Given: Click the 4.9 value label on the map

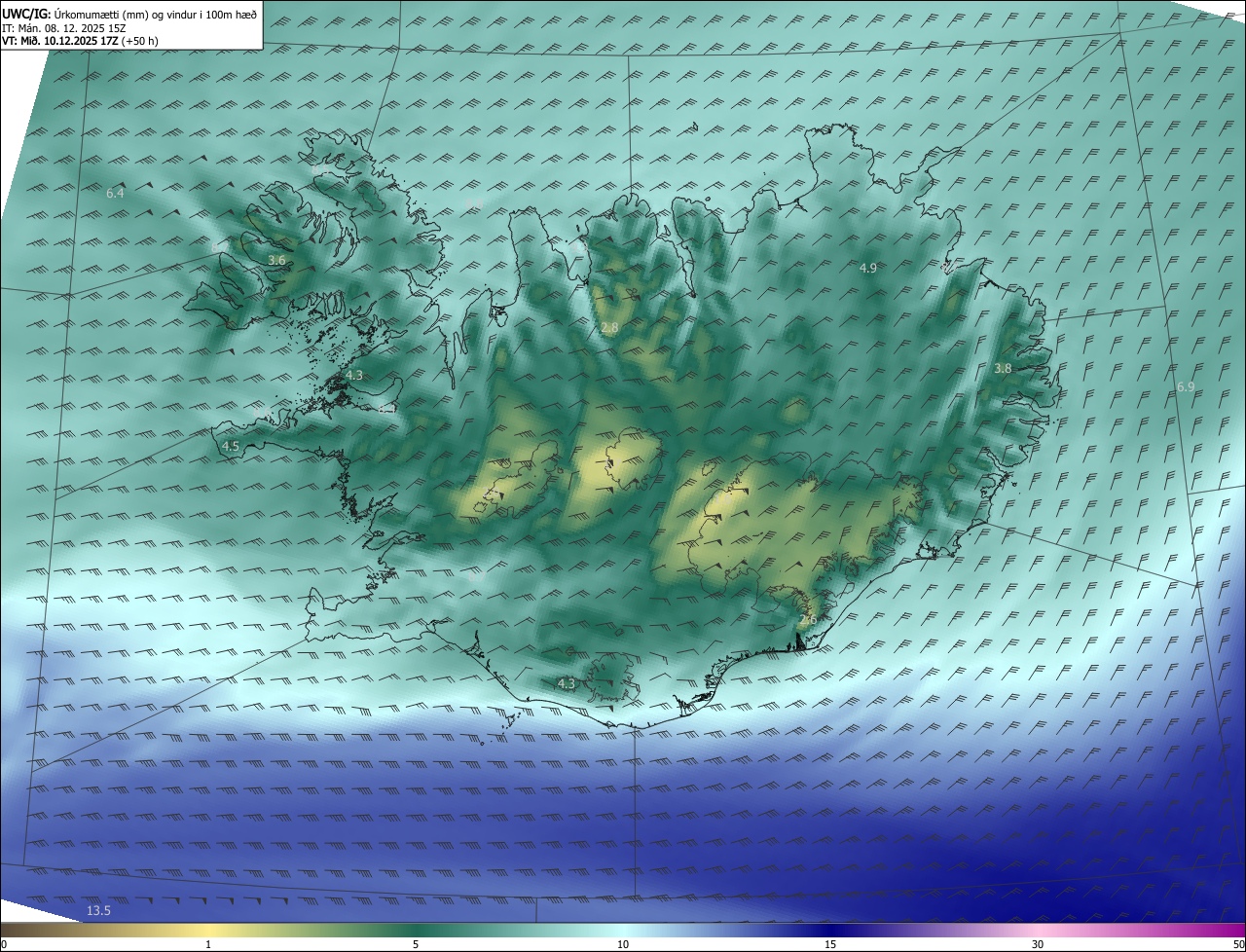Looking at the screenshot, I should click(867, 268).
